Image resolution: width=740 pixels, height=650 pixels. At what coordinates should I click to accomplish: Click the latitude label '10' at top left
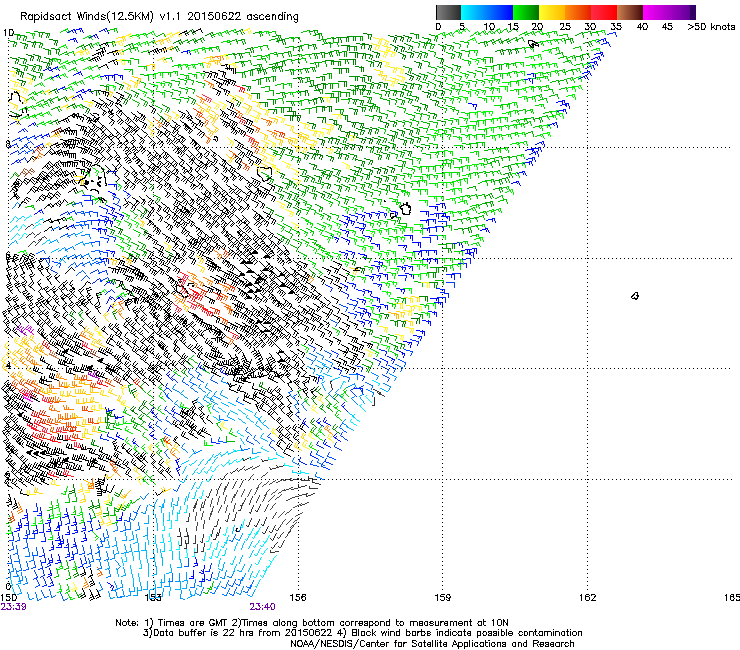pyautogui.click(x=8, y=33)
